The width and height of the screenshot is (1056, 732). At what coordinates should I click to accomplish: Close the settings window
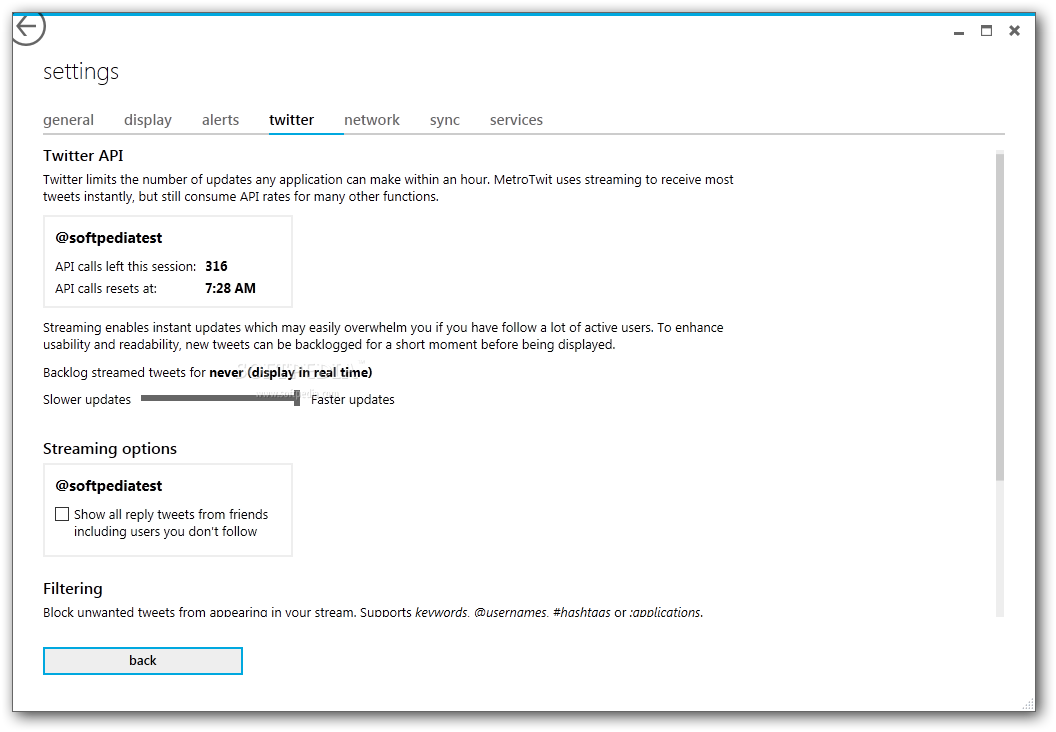click(x=1014, y=31)
